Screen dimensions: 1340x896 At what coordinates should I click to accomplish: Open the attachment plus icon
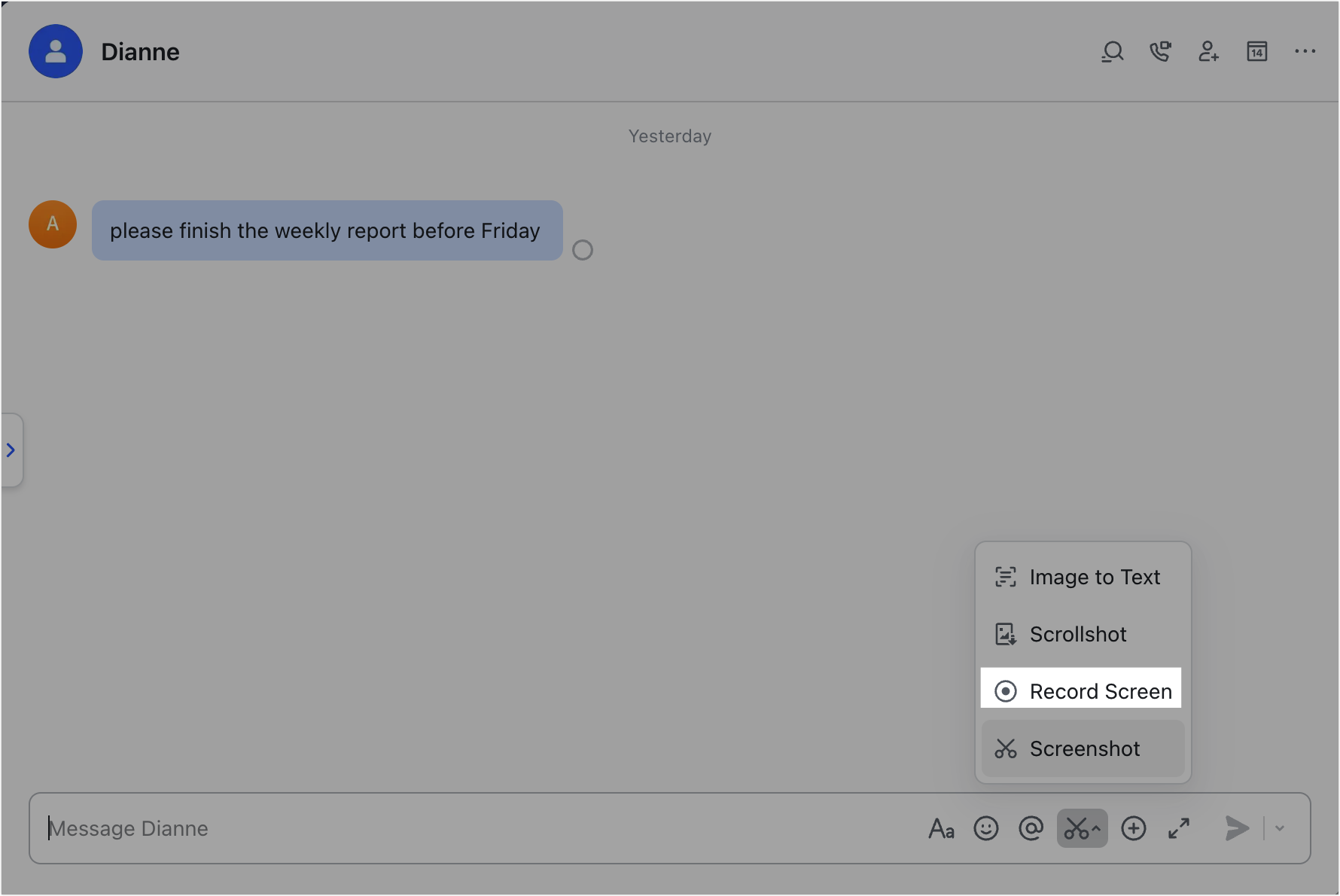click(x=1134, y=828)
